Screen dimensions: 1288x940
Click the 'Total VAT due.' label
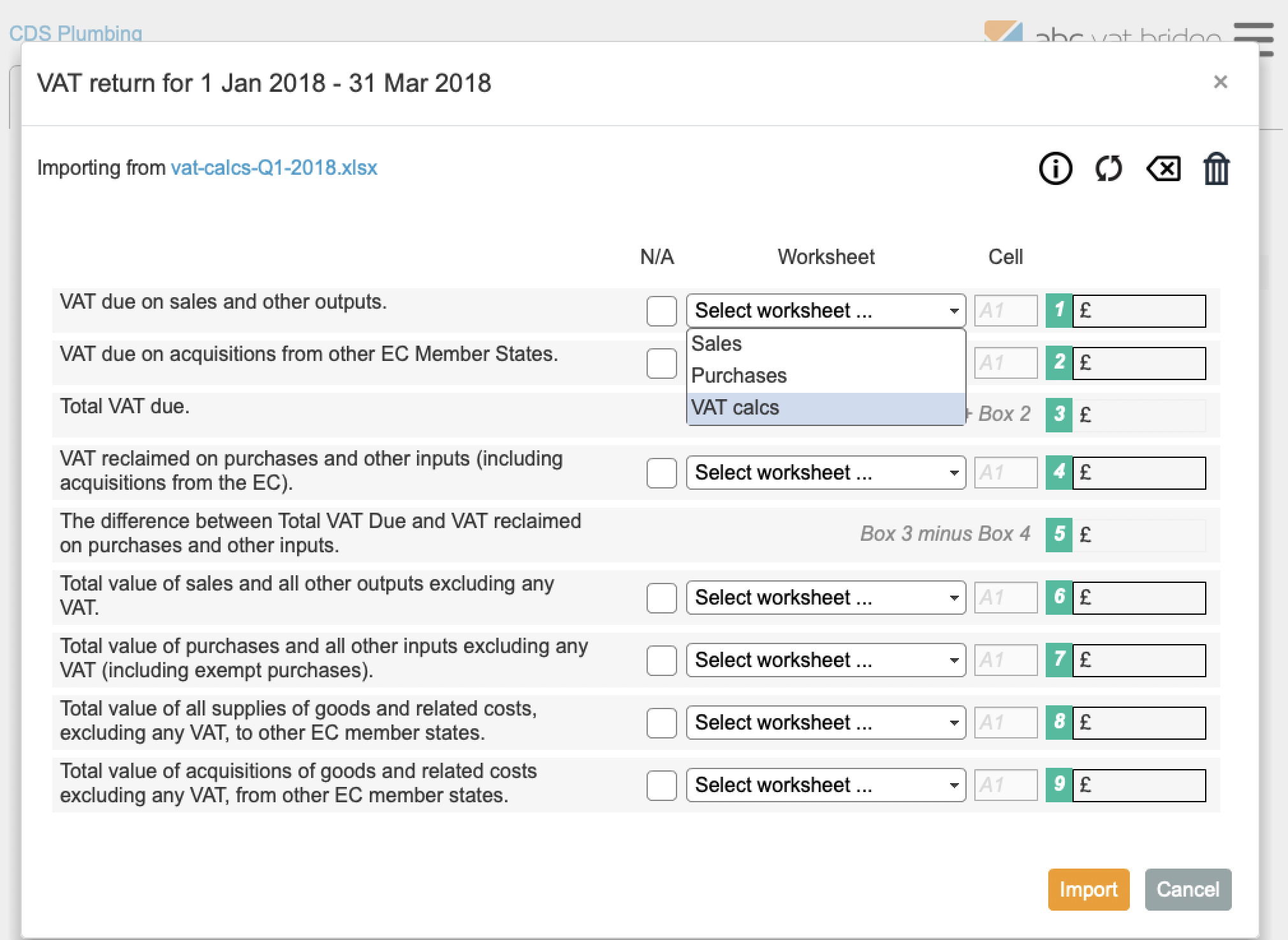[x=125, y=406]
